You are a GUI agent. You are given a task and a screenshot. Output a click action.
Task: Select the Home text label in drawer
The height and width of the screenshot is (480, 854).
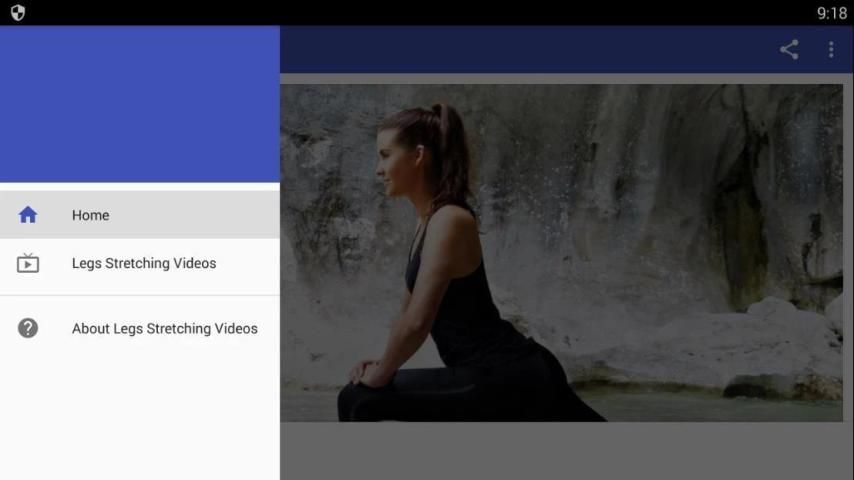coord(90,215)
